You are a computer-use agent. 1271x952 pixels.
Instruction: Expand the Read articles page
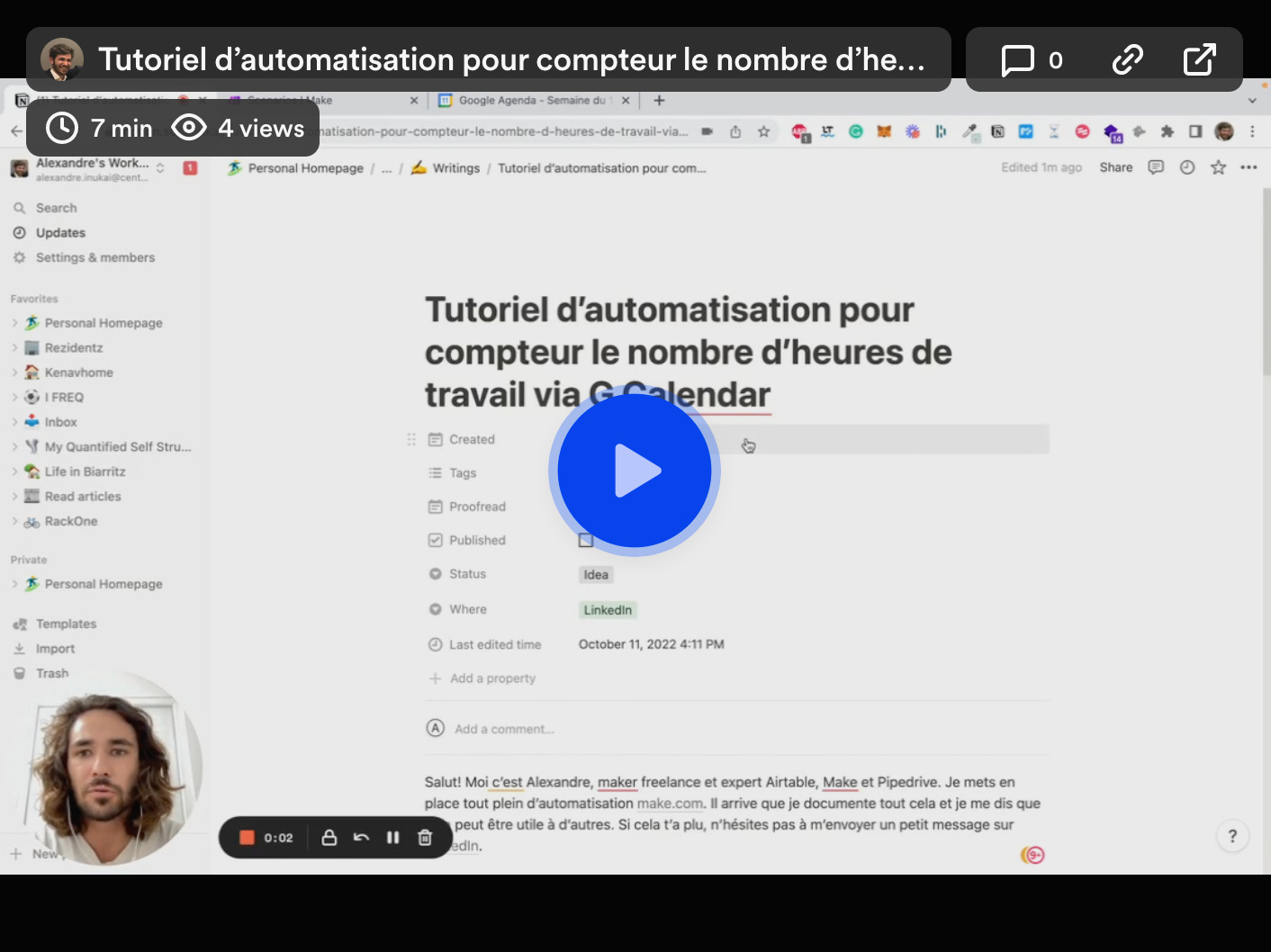14,496
